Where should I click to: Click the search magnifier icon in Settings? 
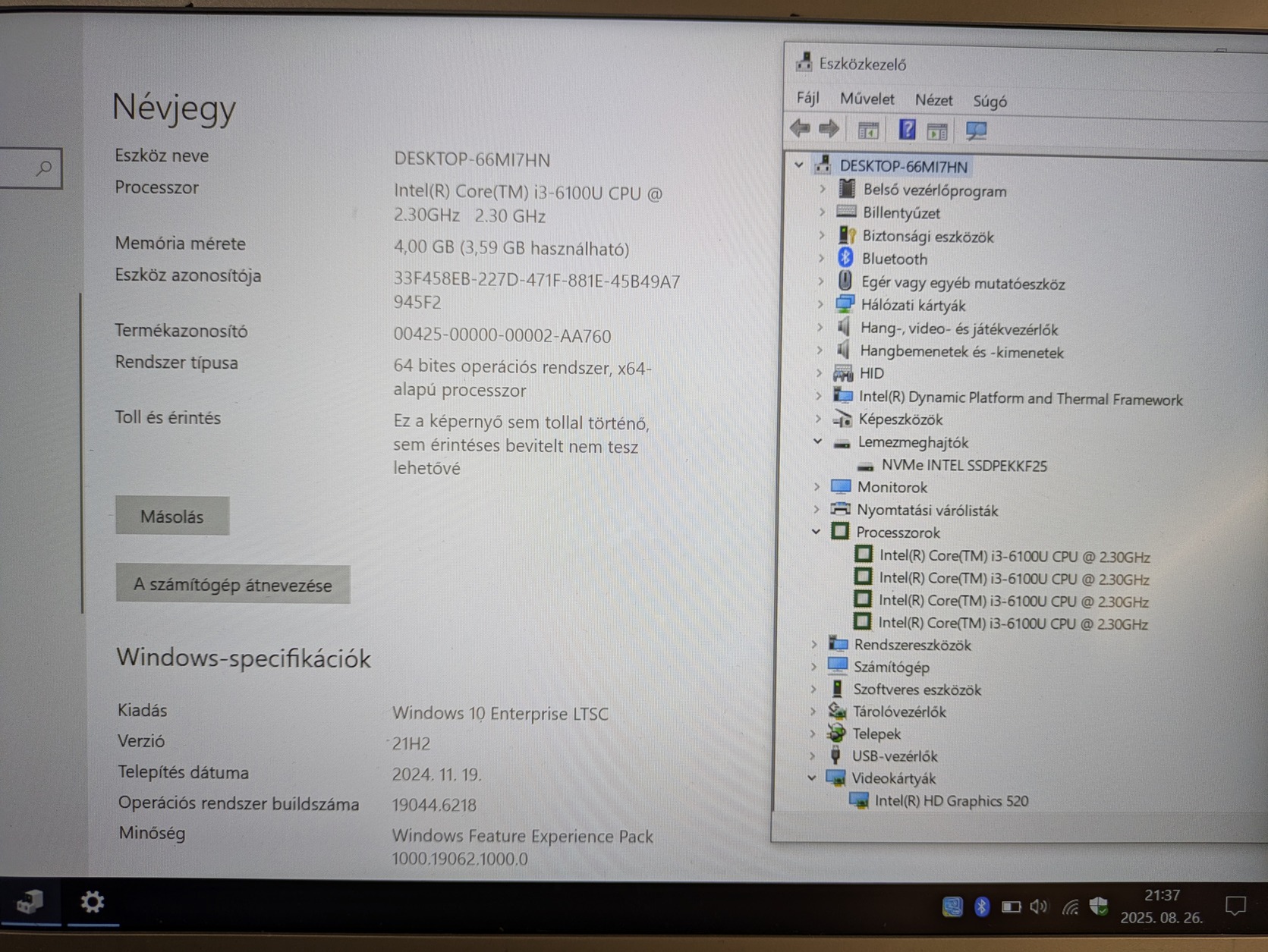tap(44, 168)
